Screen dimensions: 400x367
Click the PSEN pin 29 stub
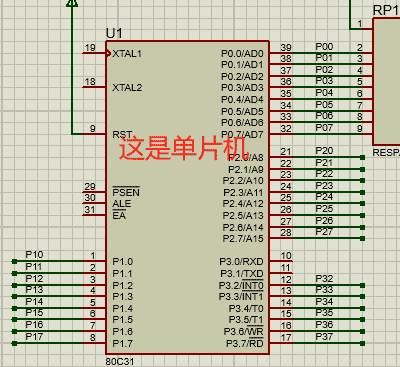point(94,192)
